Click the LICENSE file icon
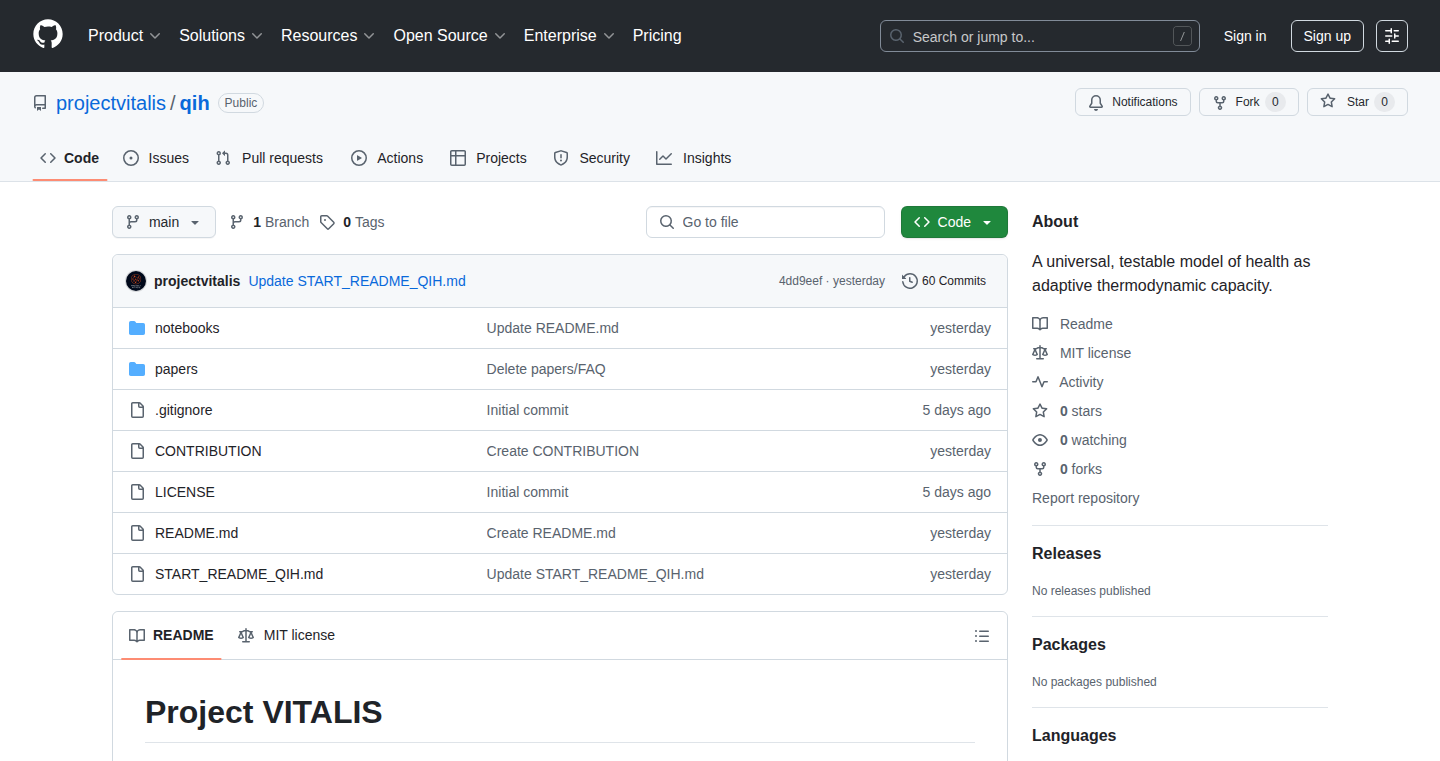Image resolution: width=1440 pixels, height=761 pixels. pos(137,492)
